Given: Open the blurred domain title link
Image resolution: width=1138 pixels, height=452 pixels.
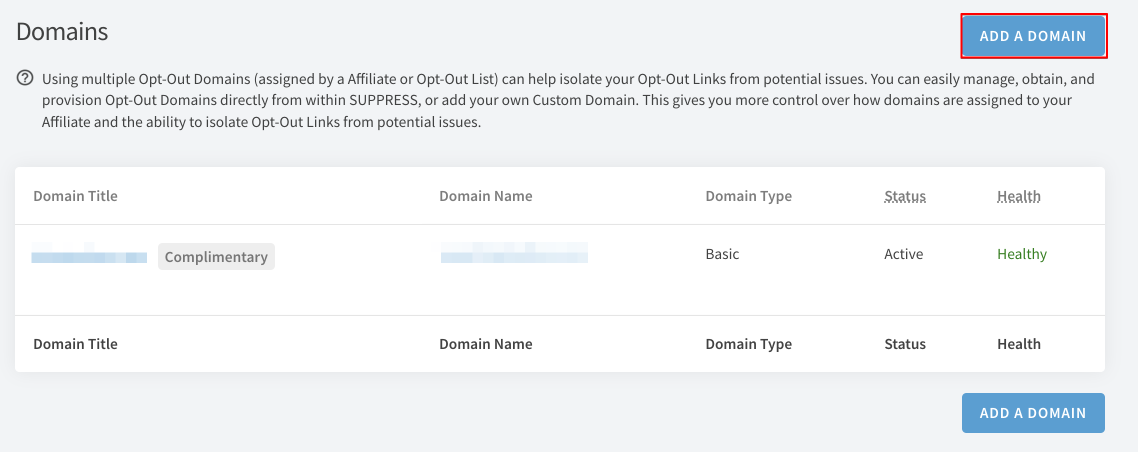Looking at the screenshot, I should point(89,257).
